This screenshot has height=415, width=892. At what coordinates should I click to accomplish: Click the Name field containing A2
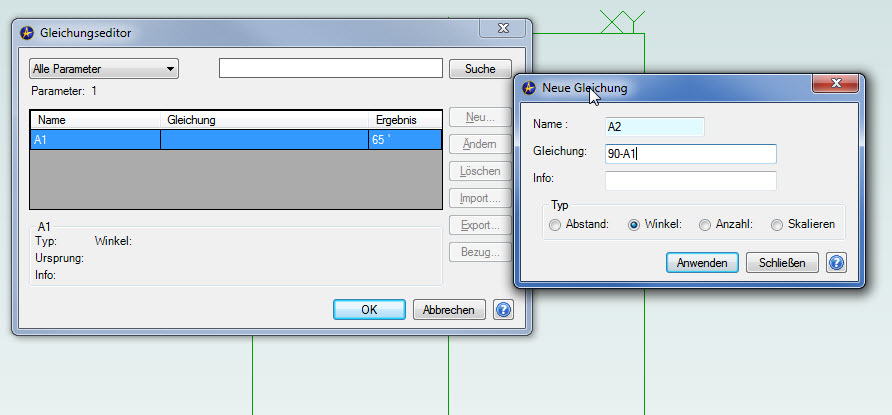655,127
